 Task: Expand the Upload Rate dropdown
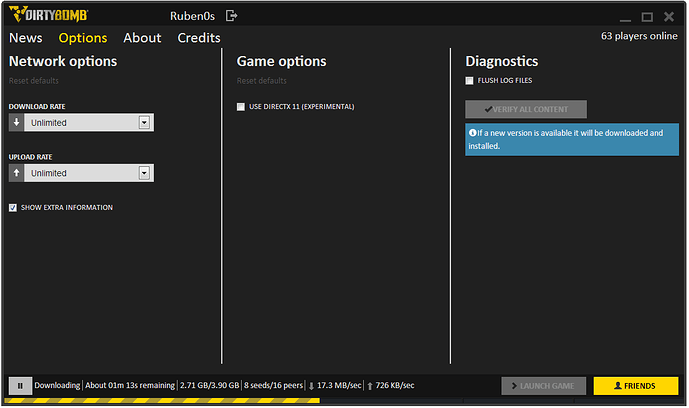(x=144, y=173)
